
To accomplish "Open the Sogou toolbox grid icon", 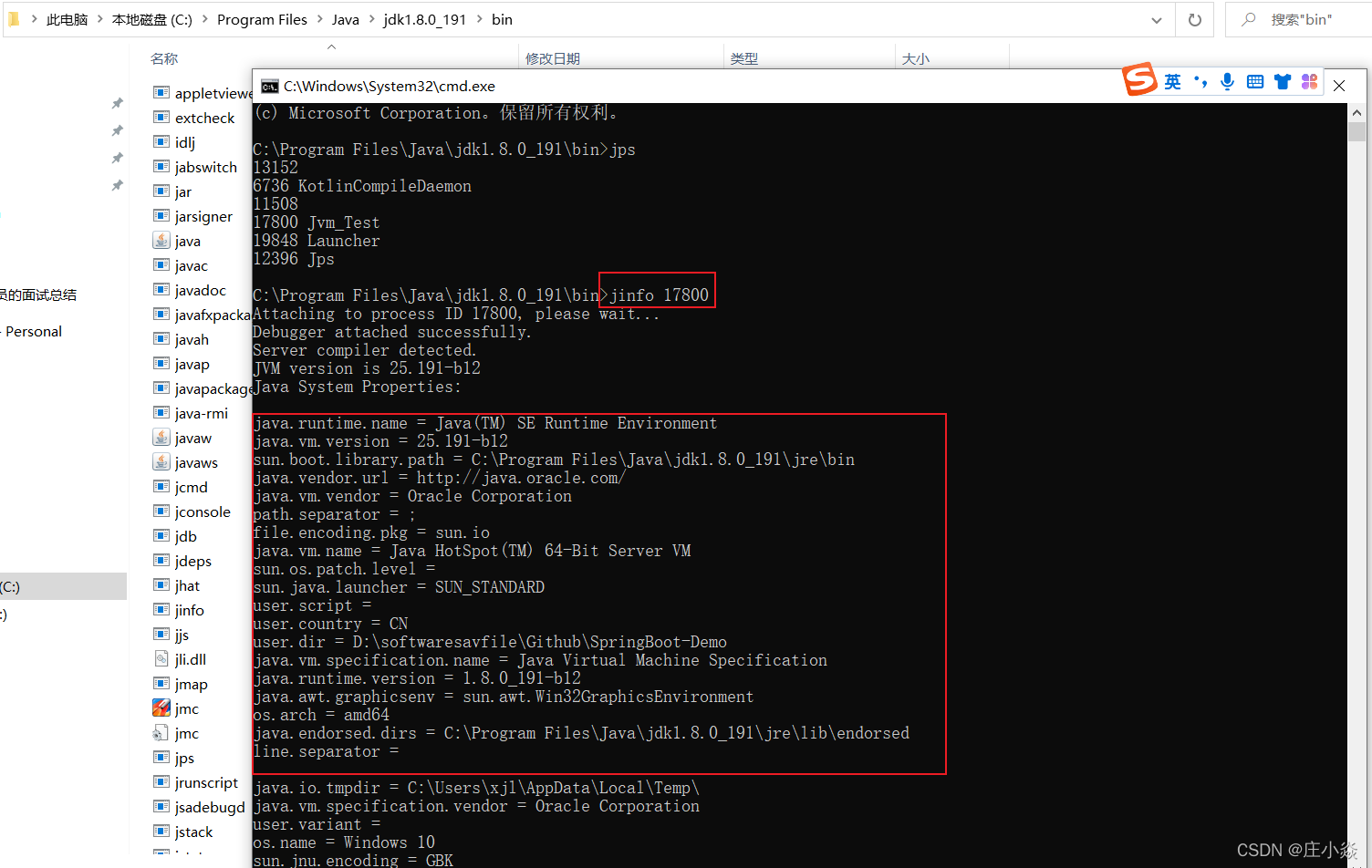I will point(1309,81).
